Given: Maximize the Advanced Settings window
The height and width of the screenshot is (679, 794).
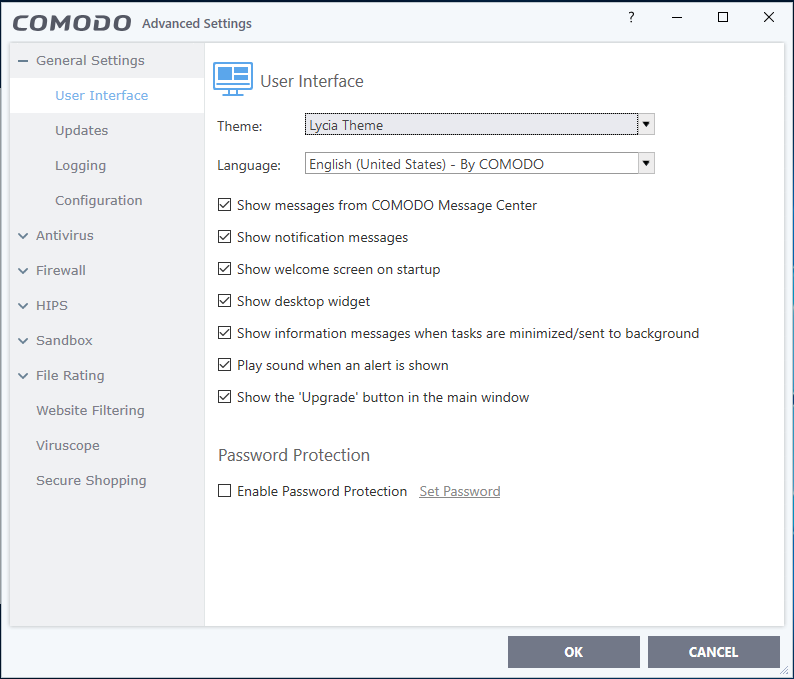Looking at the screenshot, I should point(723,18).
